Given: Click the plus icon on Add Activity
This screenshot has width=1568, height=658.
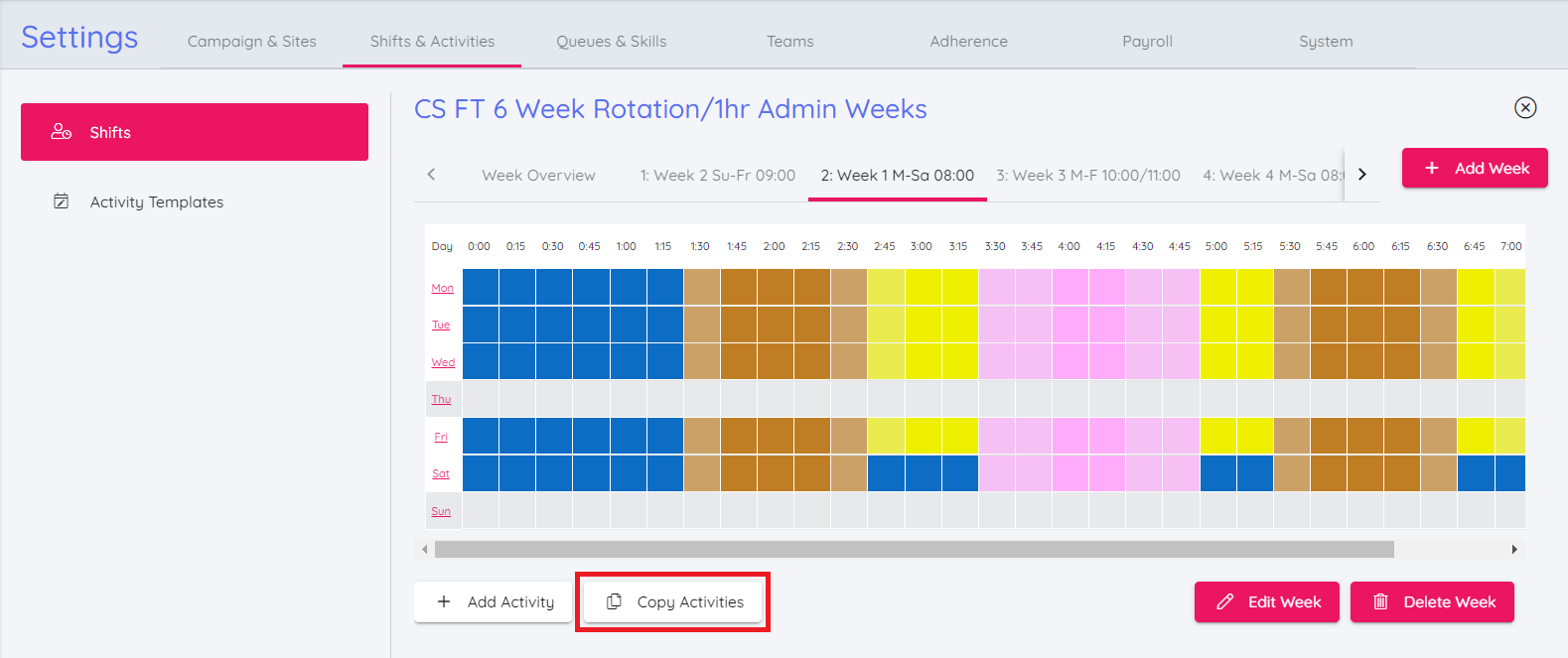Looking at the screenshot, I should pyautogui.click(x=444, y=601).
